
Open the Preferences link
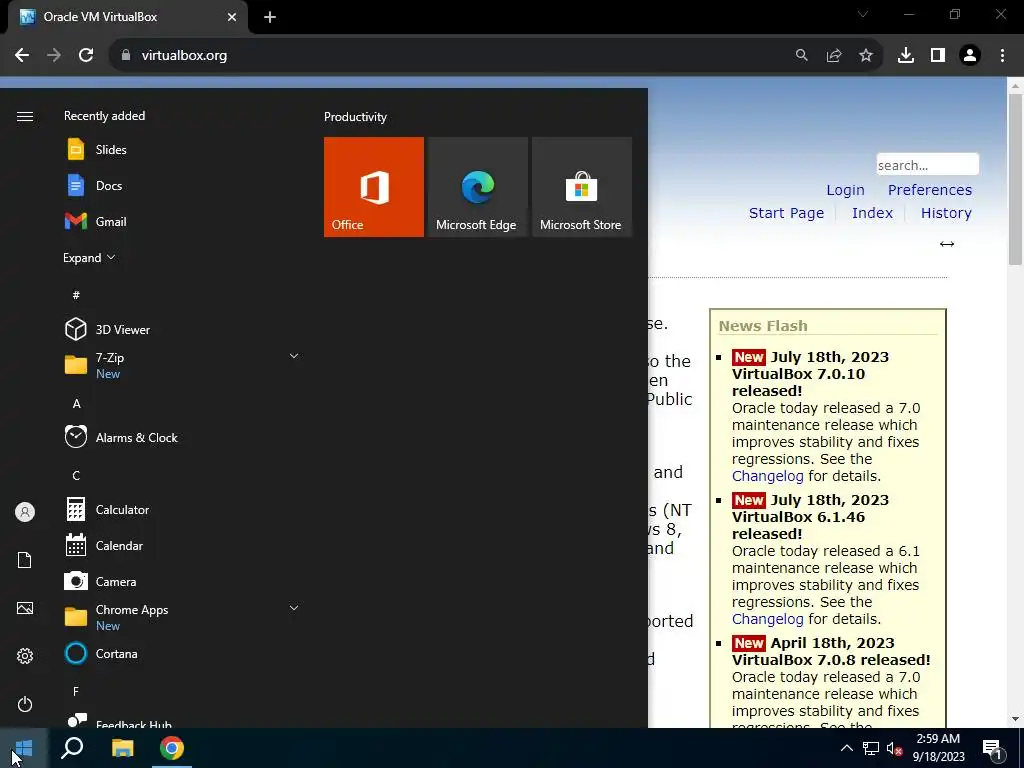tap(929, 190)
